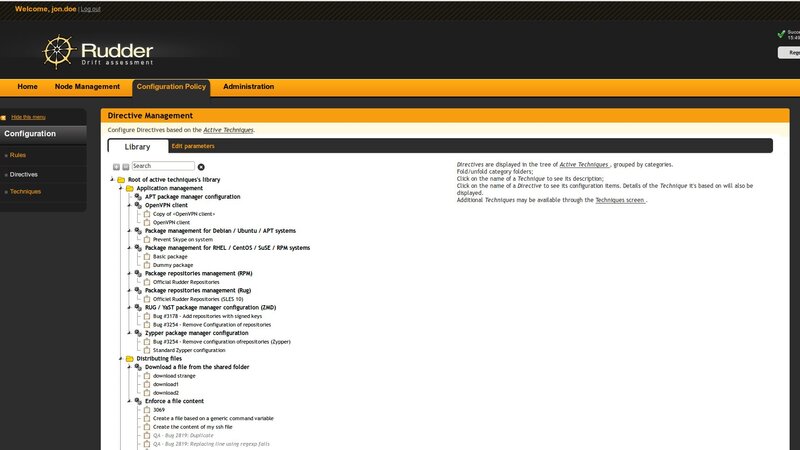Open the Techniques screen link
This screenshot has width=800, height=450.
[x=620, y=200]
